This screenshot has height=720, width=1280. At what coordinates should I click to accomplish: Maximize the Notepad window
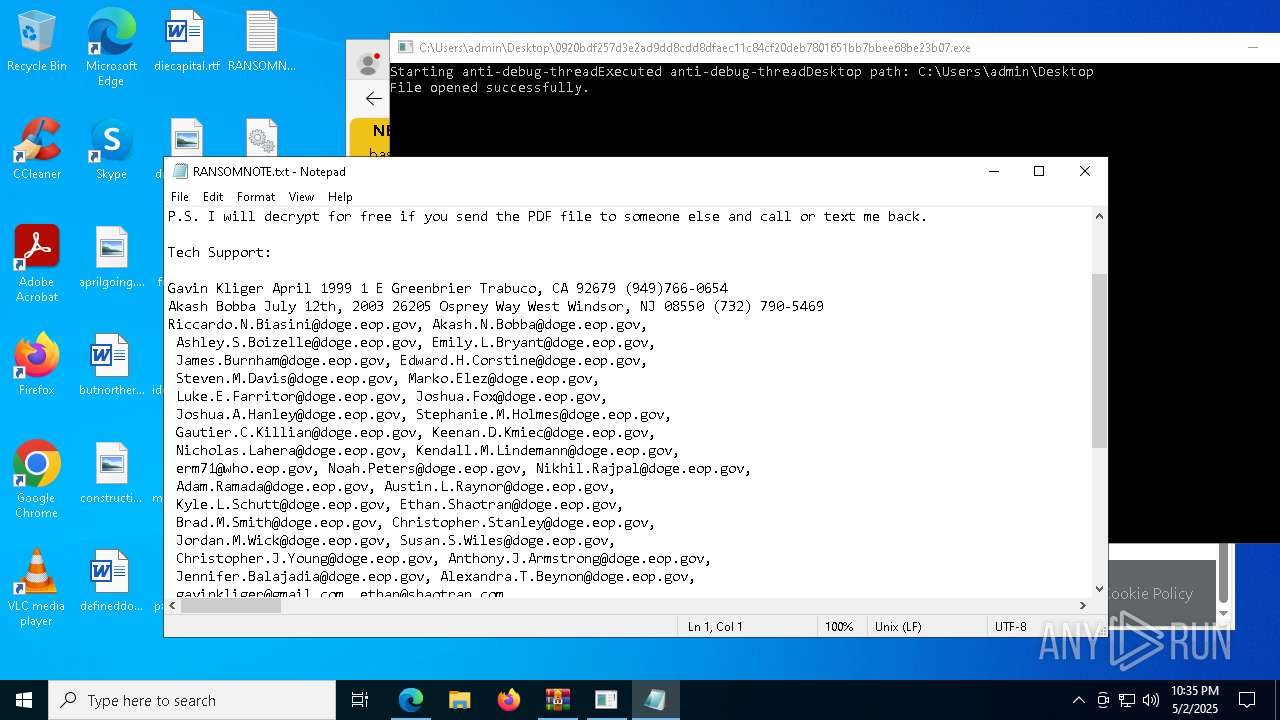[x=1039, y=171]
